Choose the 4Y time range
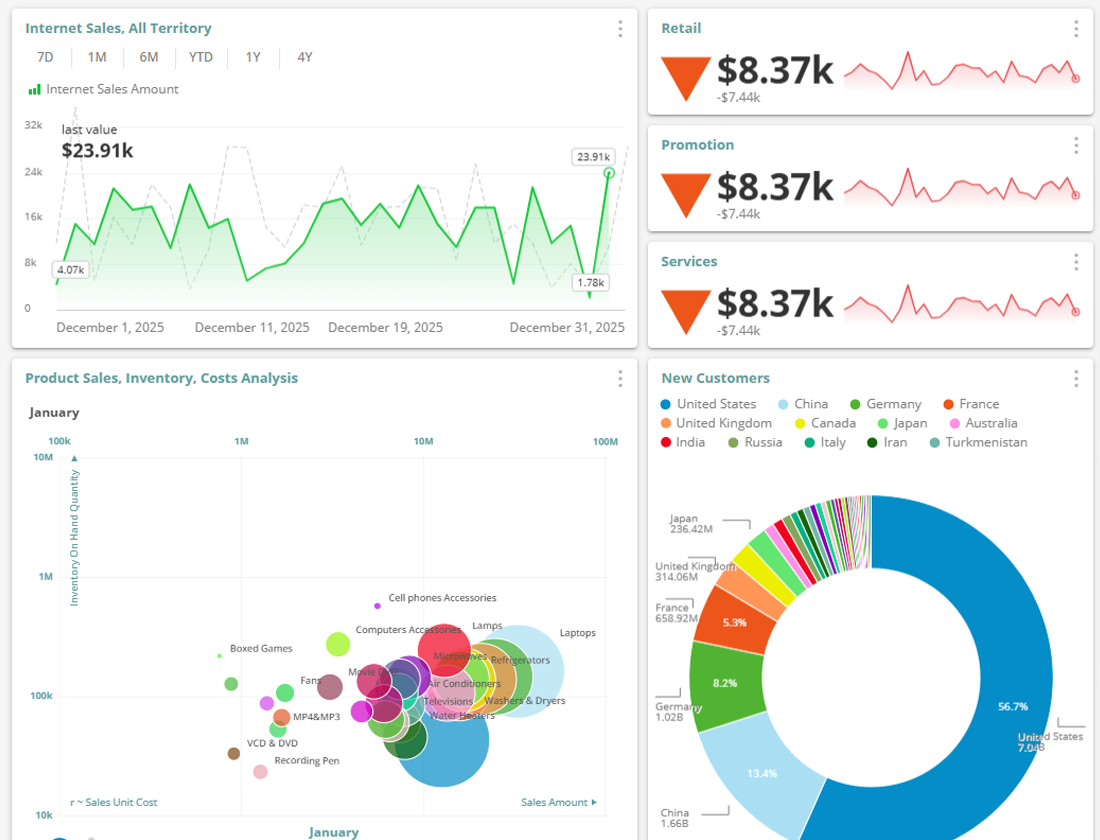The image size is (1100, 840). (305, 57)
